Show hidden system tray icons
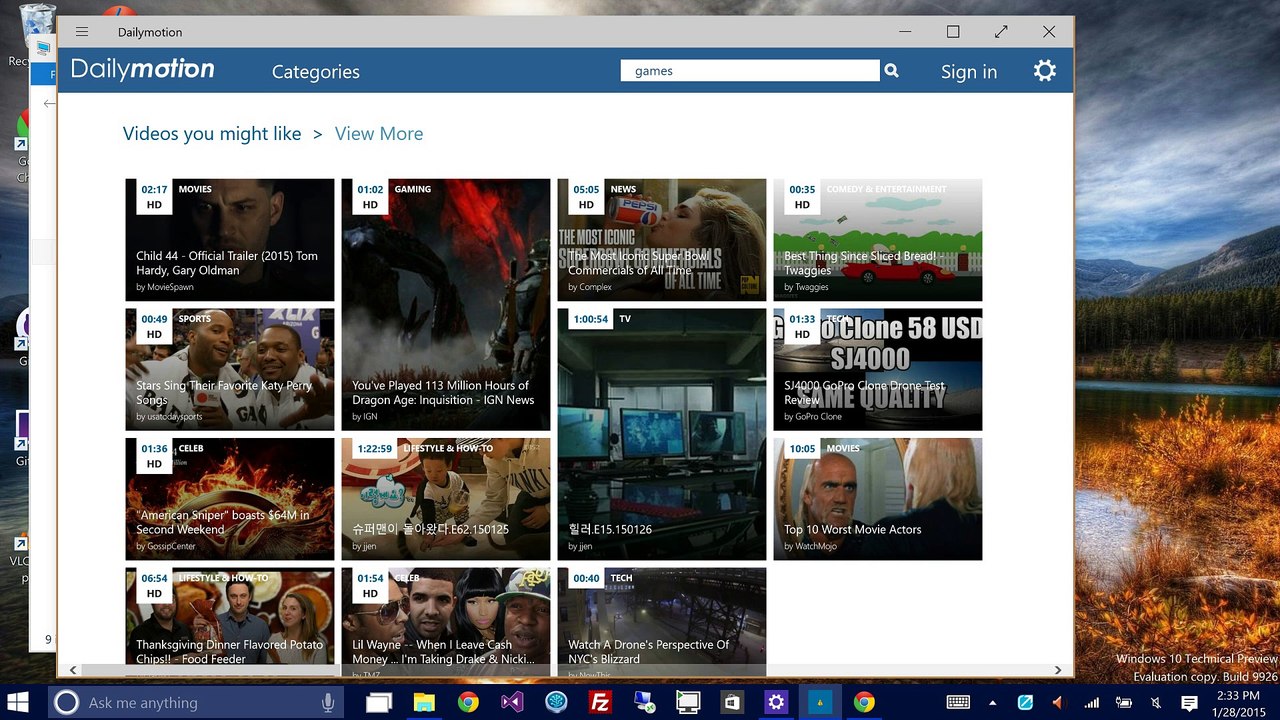Screen dimensions: 1280x720 point(992,703)
